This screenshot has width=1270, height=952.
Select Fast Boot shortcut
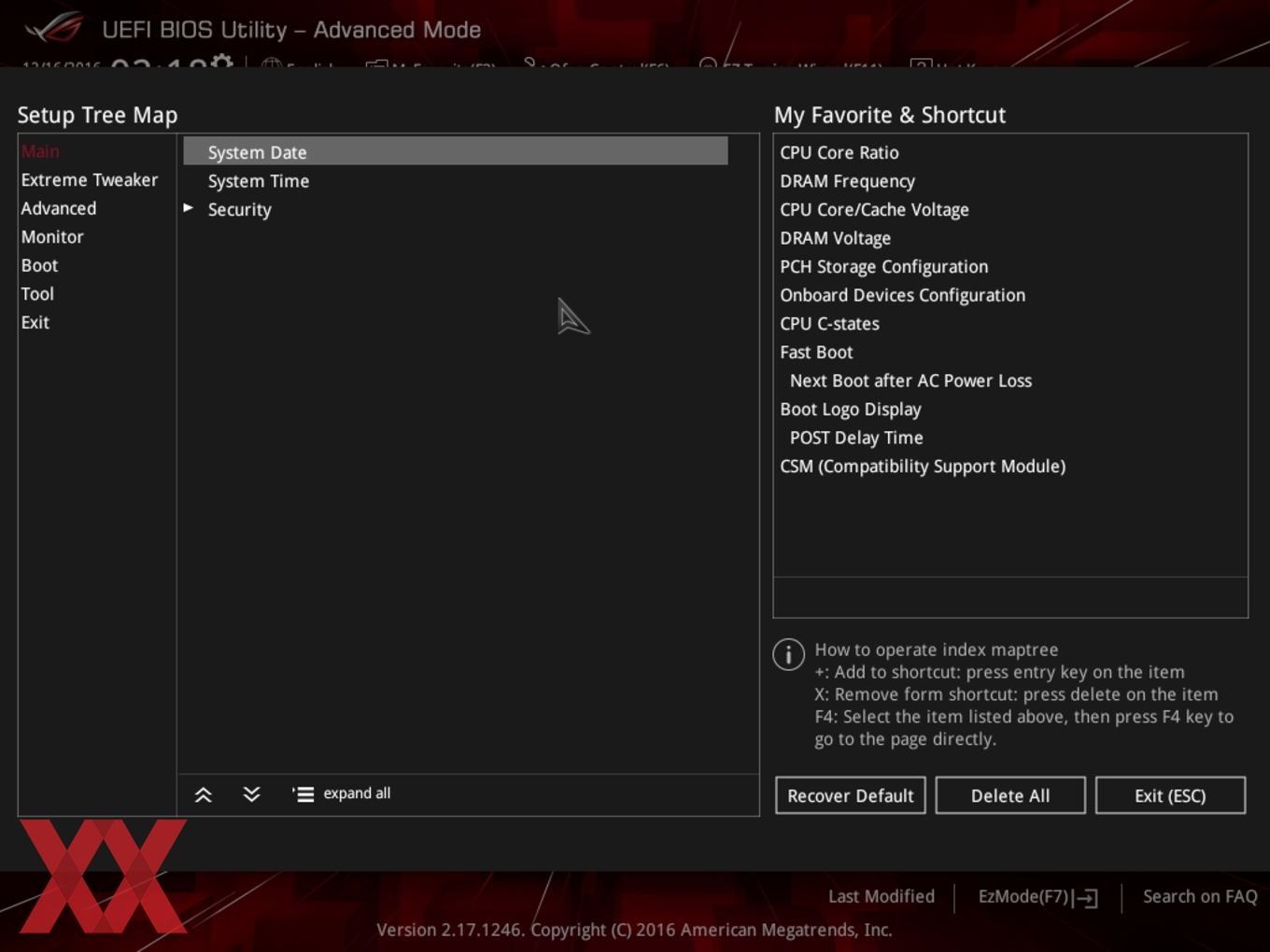817,352
